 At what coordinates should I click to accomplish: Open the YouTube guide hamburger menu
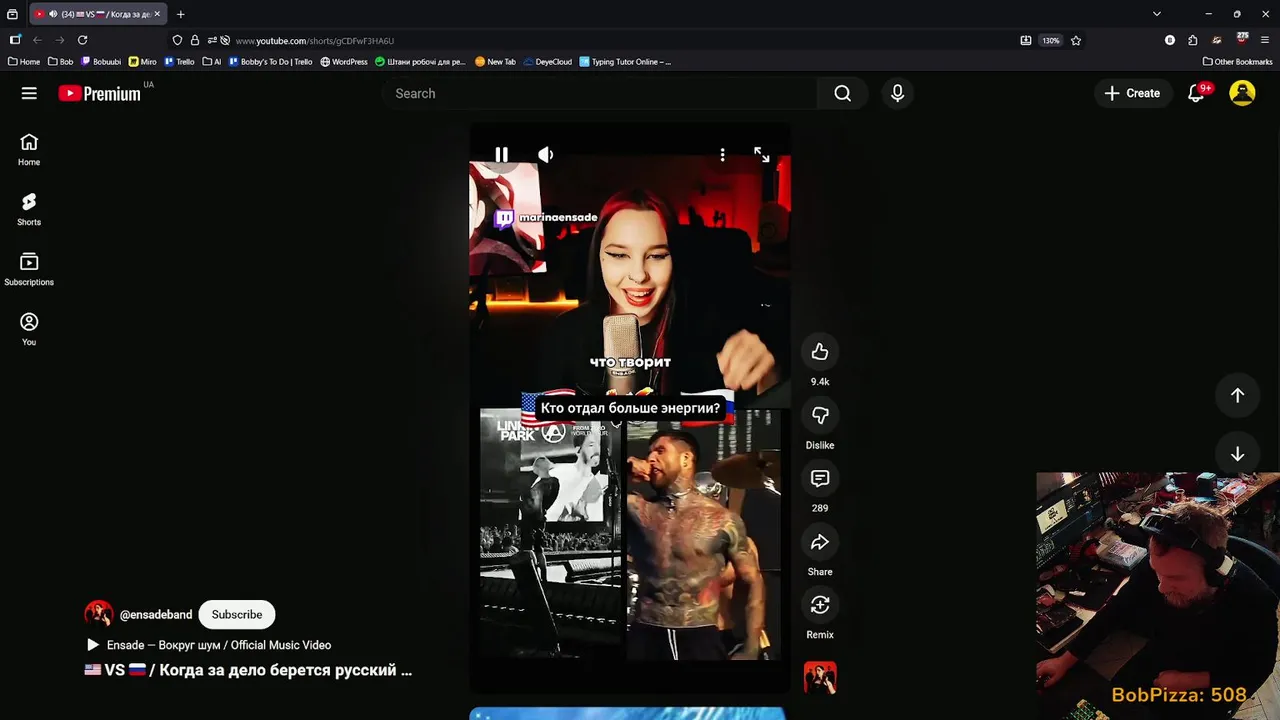pyautogui.click(x=29, y=93)
